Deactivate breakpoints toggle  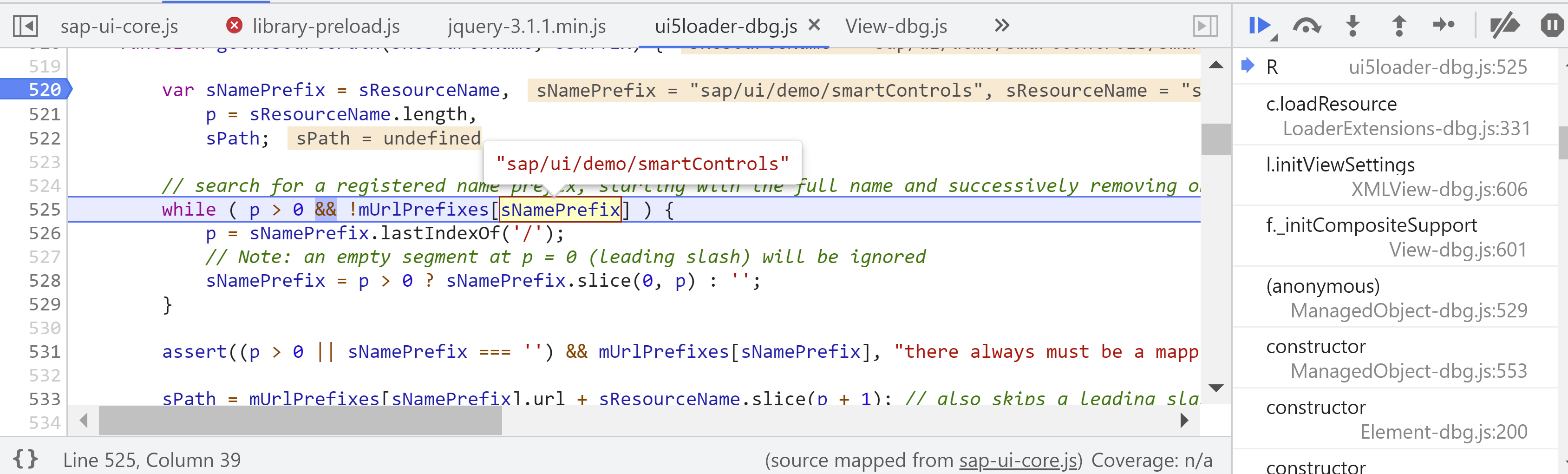1505,26
